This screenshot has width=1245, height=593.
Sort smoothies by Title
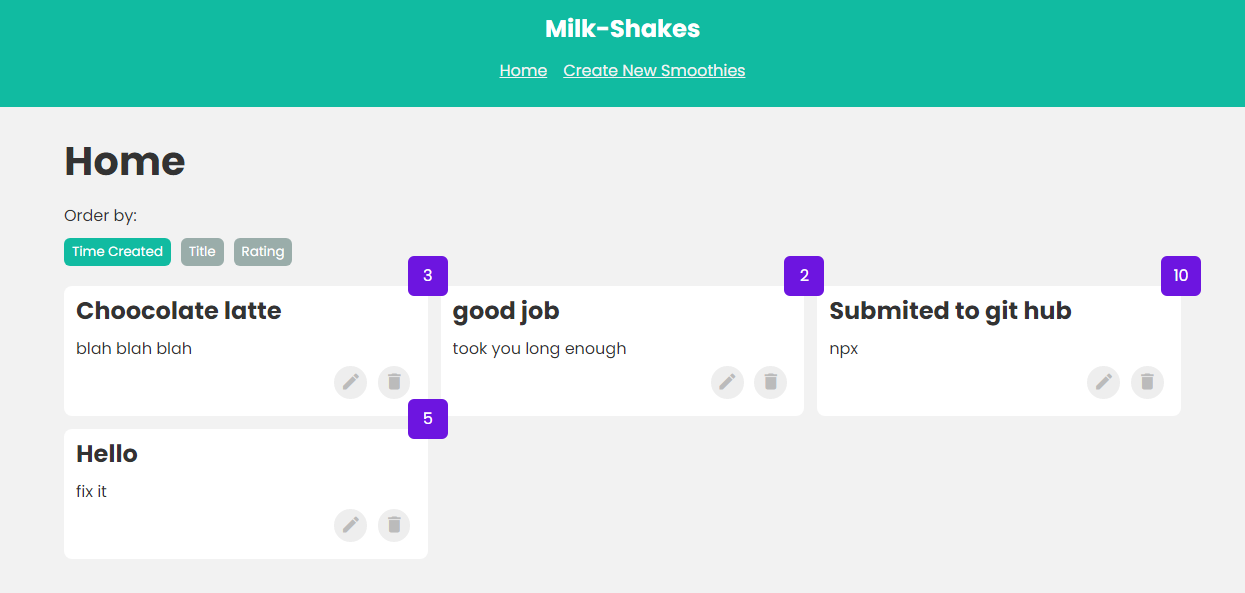pos(202,251)
